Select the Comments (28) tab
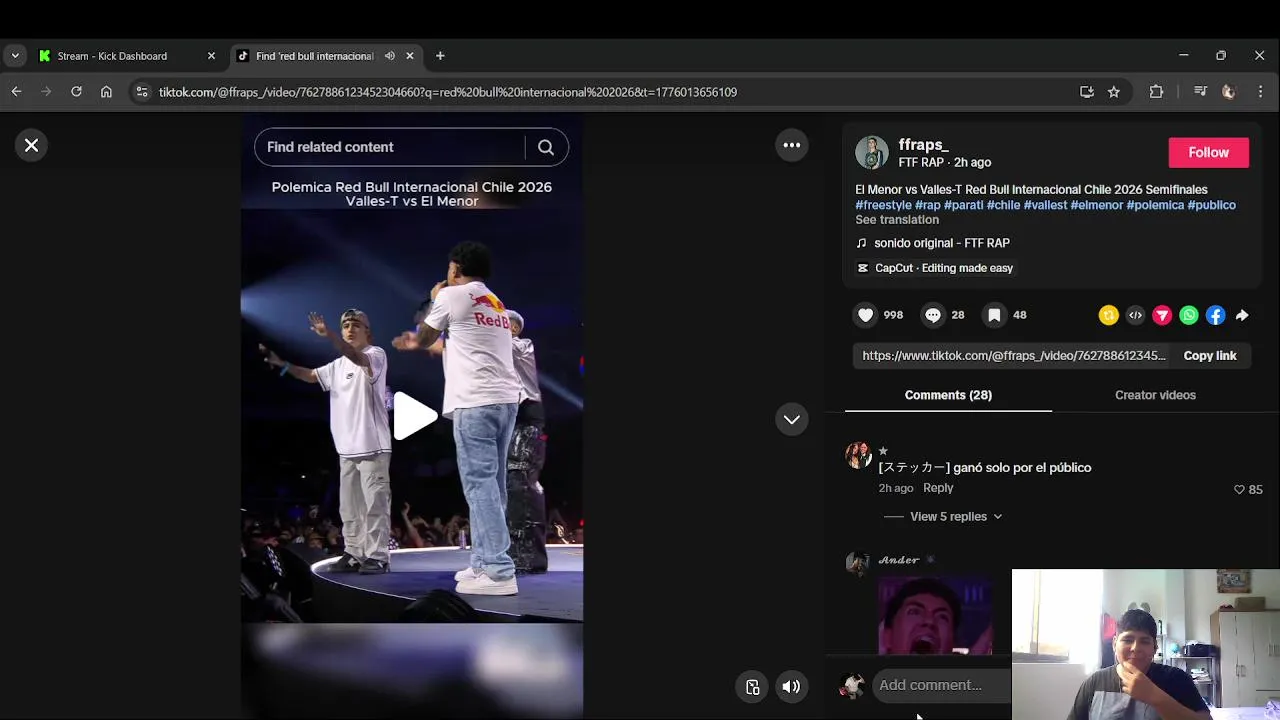Viewport: 1280px width, 720px height. 948,395
